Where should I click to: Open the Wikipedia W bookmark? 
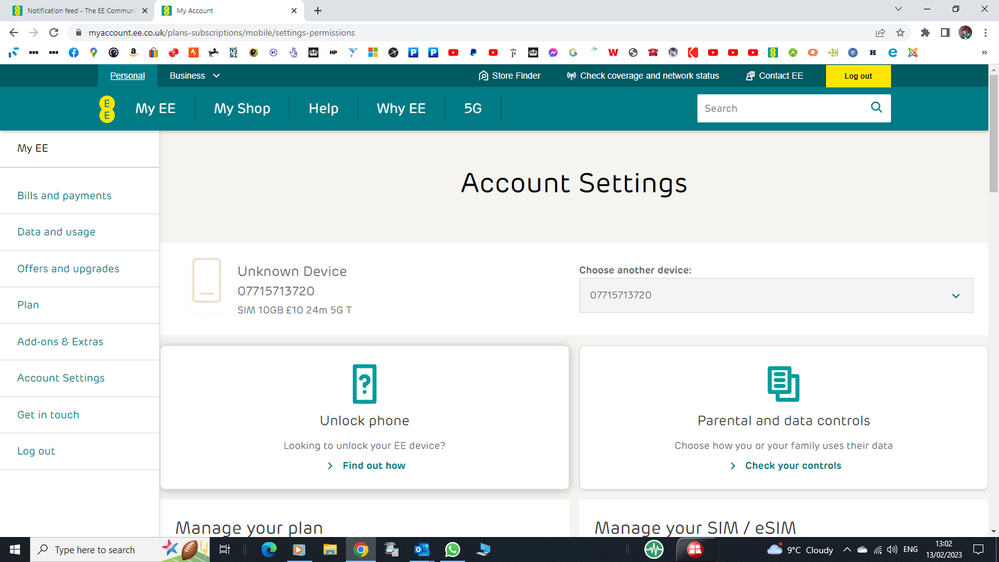point(613,53)
